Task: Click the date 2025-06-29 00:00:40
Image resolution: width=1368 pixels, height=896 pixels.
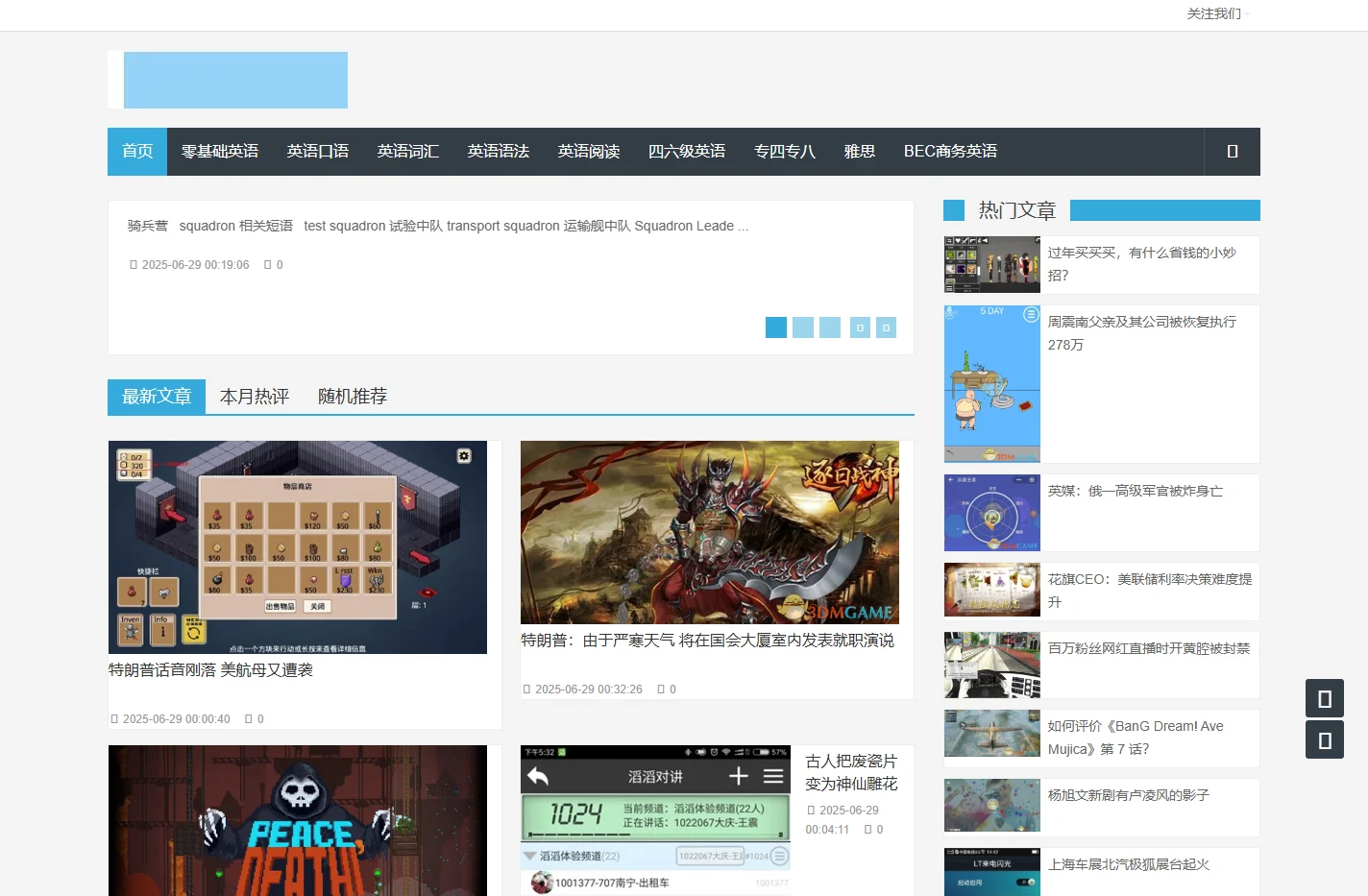Action: tap(176, 719)
